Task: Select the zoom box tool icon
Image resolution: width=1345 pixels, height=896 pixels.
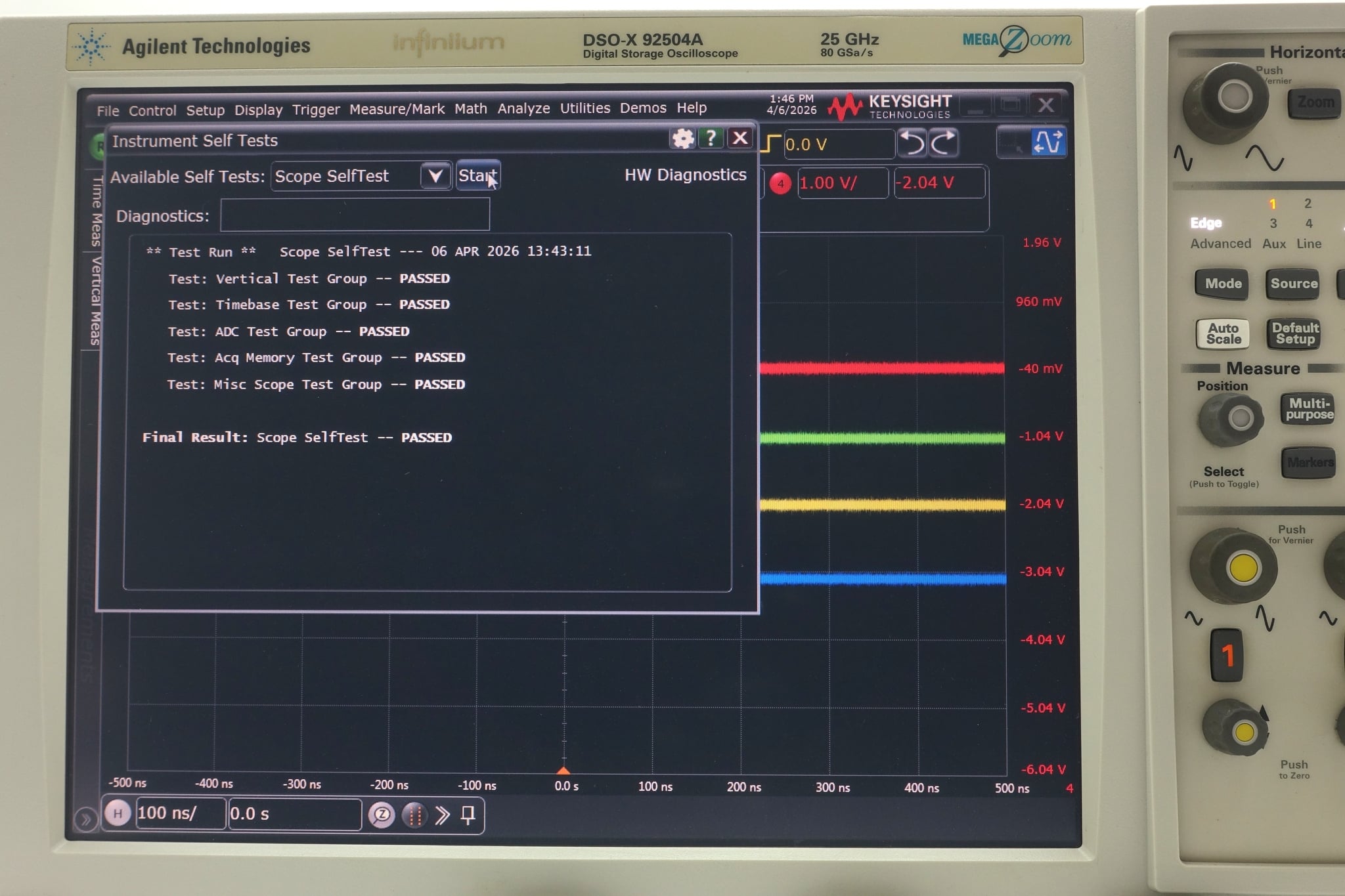Action: (1013, 142)
